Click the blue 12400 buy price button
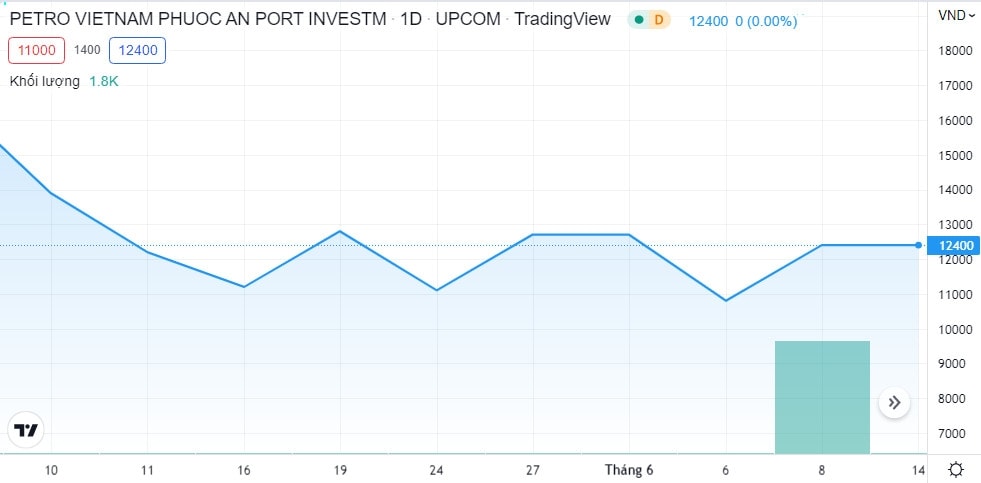 click(137, 49)
